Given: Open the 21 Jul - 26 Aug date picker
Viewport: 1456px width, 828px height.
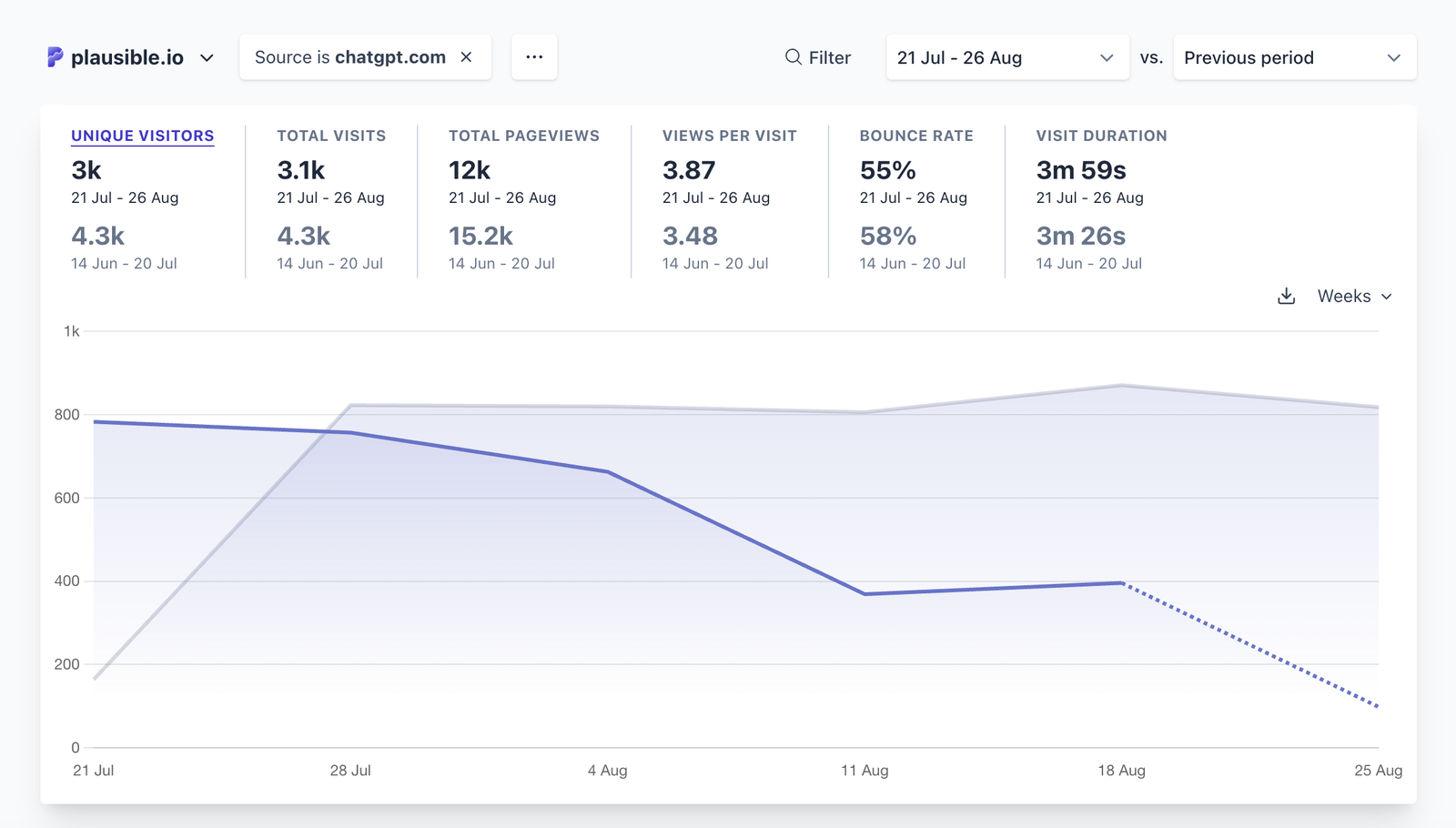Looking at the screenshot, I should click(1006, 57).
